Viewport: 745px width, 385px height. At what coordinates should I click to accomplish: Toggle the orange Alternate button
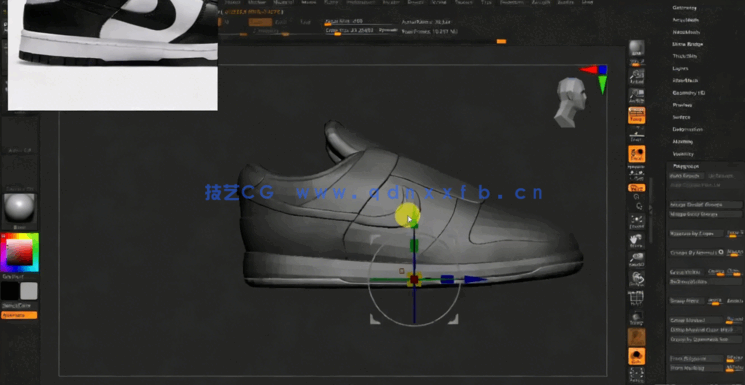click(x=19, y=315)
